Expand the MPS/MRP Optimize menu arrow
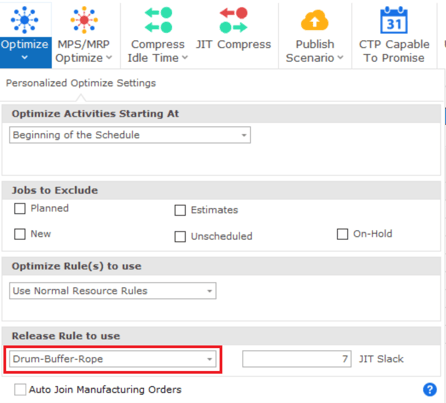 (x=109, y=58)
